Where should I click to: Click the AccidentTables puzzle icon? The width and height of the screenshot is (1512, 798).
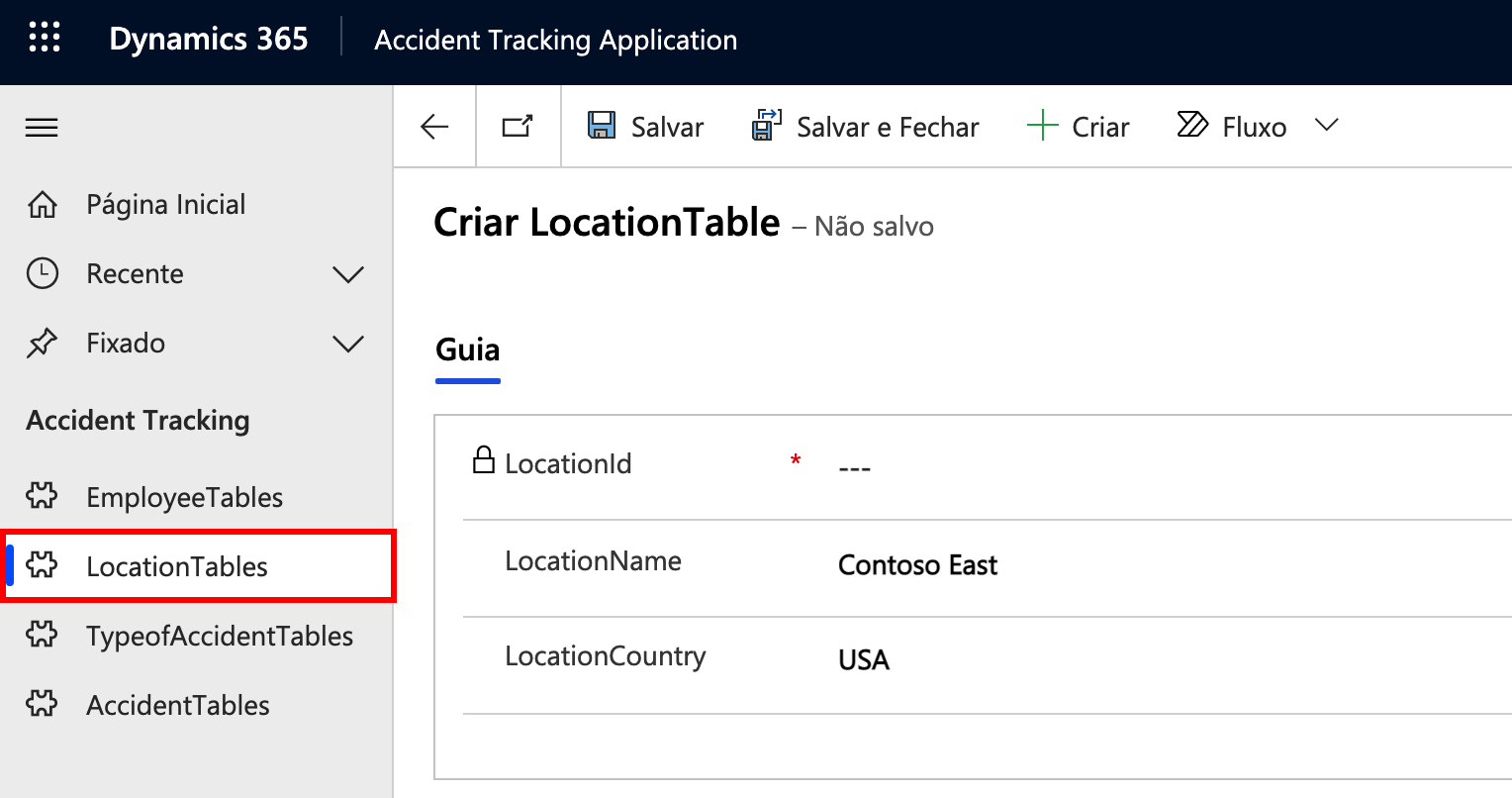42,704
